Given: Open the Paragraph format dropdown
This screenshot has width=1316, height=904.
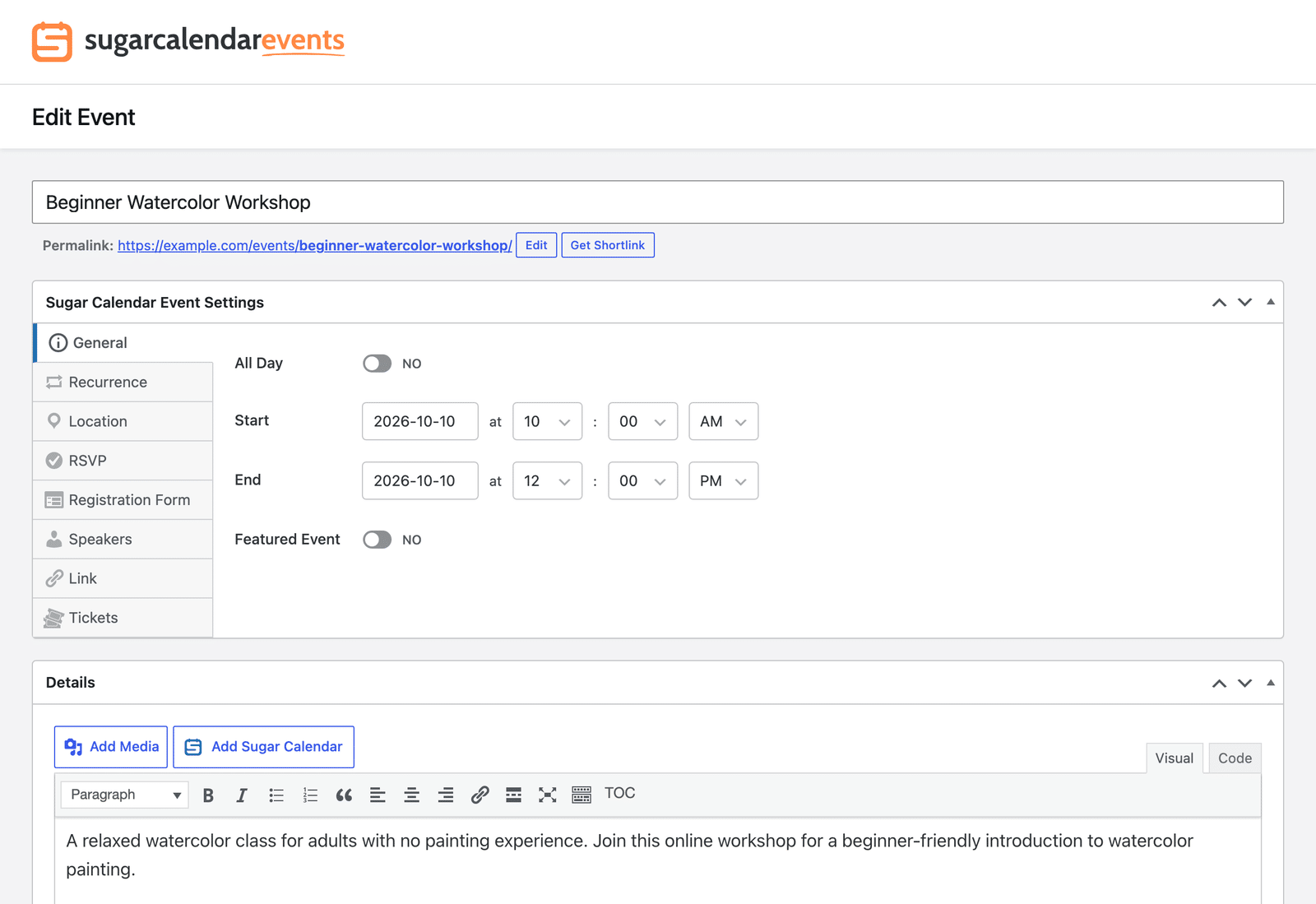Looking at the screenshot, I should 125,795.
